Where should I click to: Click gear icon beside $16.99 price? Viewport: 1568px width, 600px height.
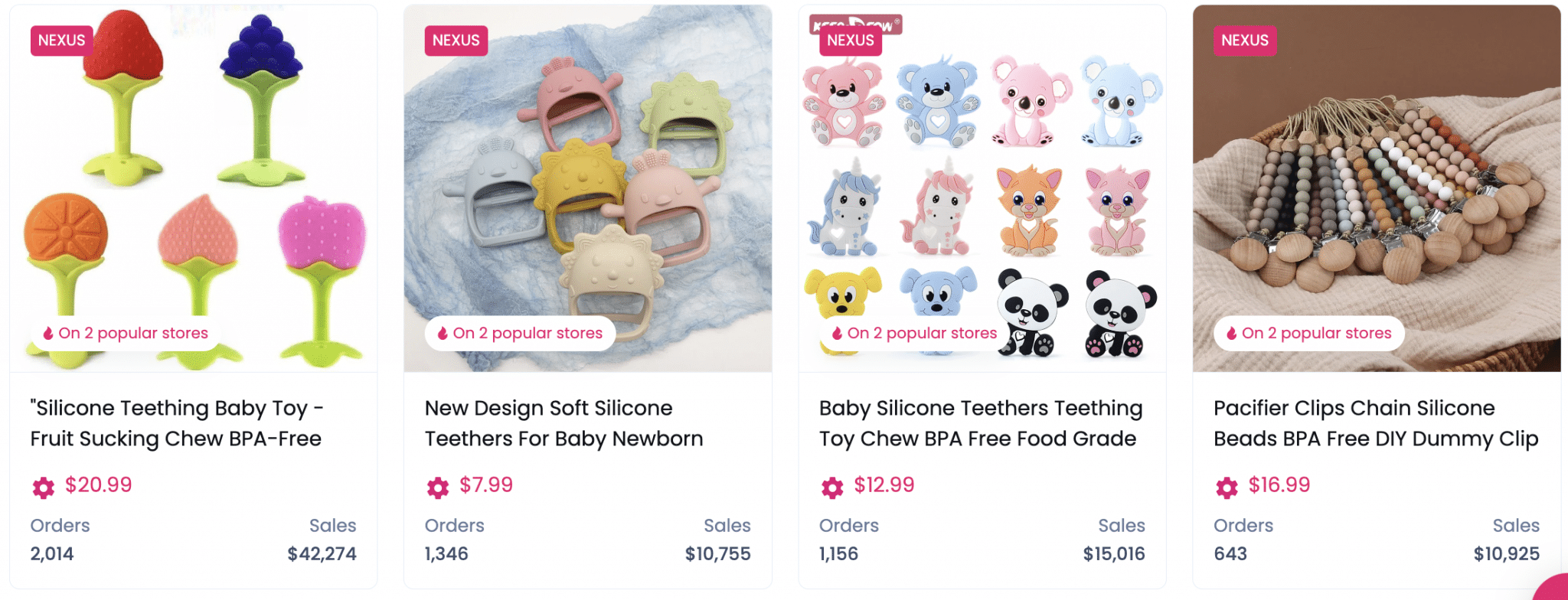1227,487
